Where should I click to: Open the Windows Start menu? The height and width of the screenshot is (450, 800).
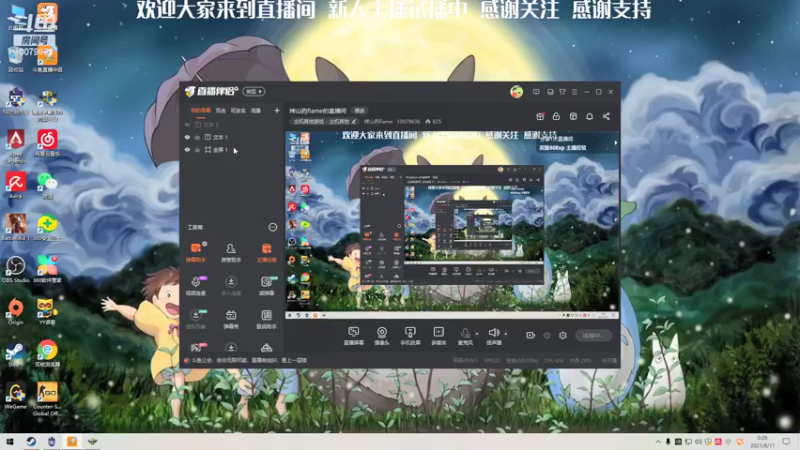click(x=9, y=441)
